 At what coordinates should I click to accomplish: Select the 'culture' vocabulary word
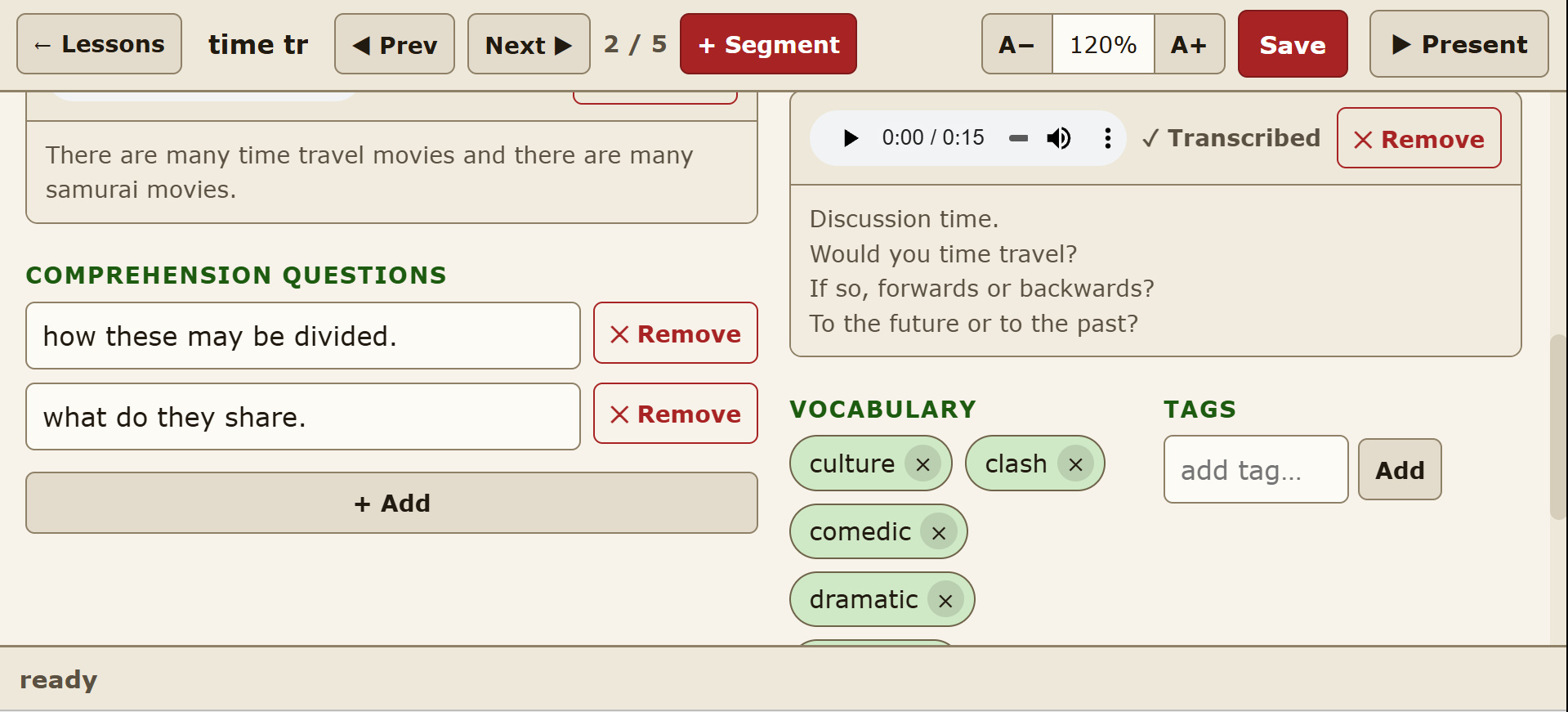[x=852, y=463]
